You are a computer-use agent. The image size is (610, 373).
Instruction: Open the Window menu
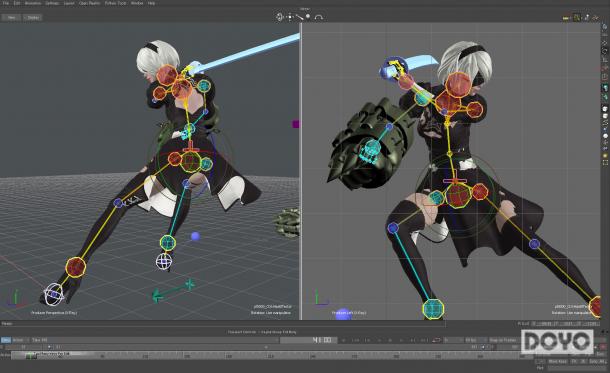click(137, 3)
